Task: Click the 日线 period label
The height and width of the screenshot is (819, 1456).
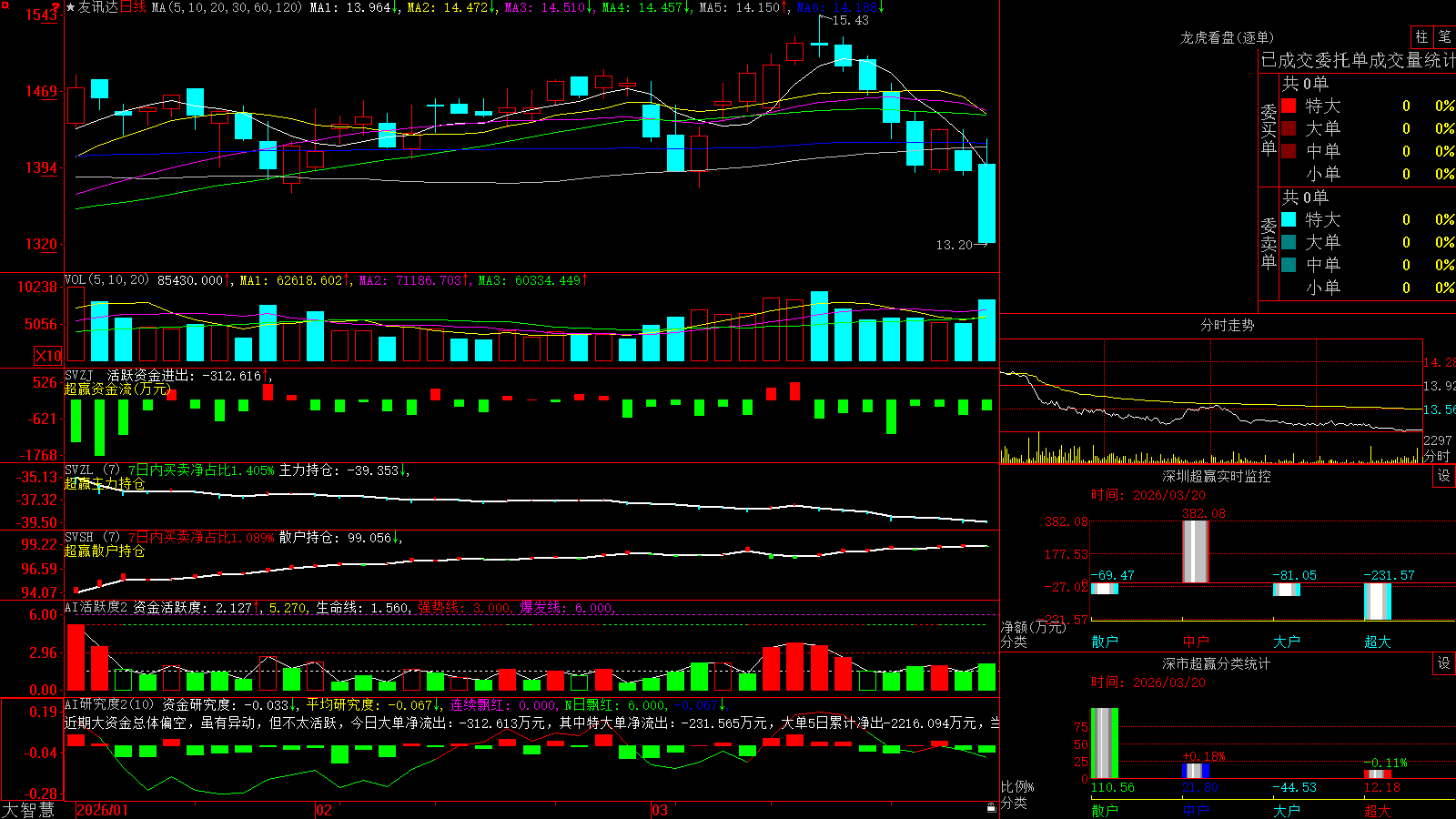Action: click(x=133, y=7)
